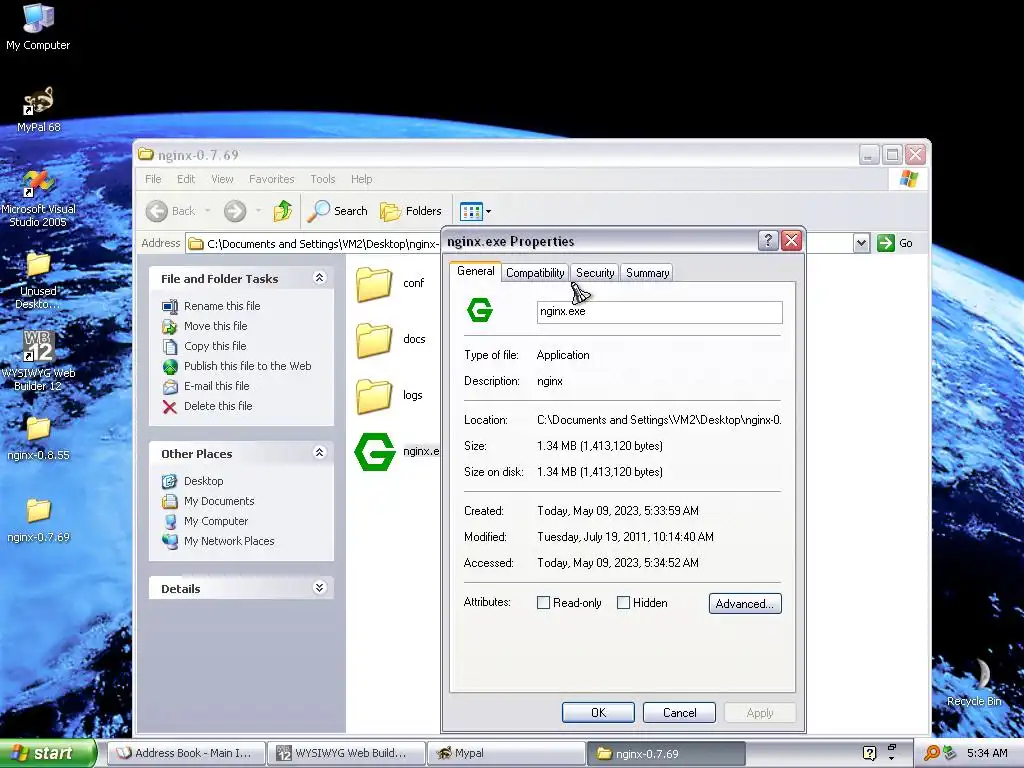Switch to Summary tab
Viewport: 1024px width, 768px height.
(647, 273)
